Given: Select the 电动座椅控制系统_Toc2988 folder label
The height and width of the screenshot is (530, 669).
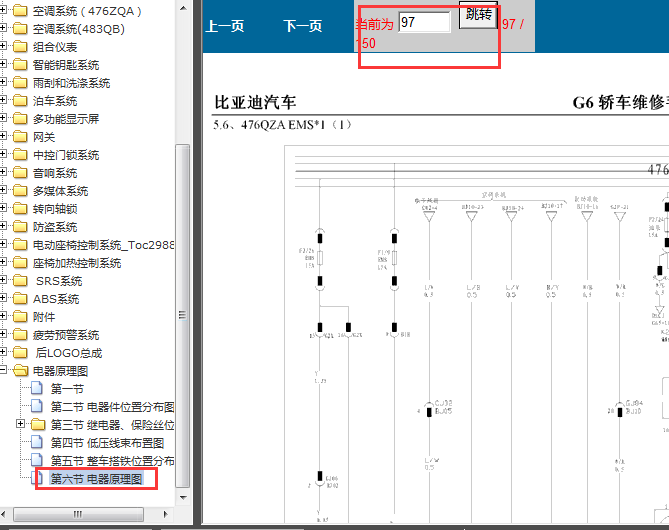Looking at the screenshot, I should click(x=104, y=245).
